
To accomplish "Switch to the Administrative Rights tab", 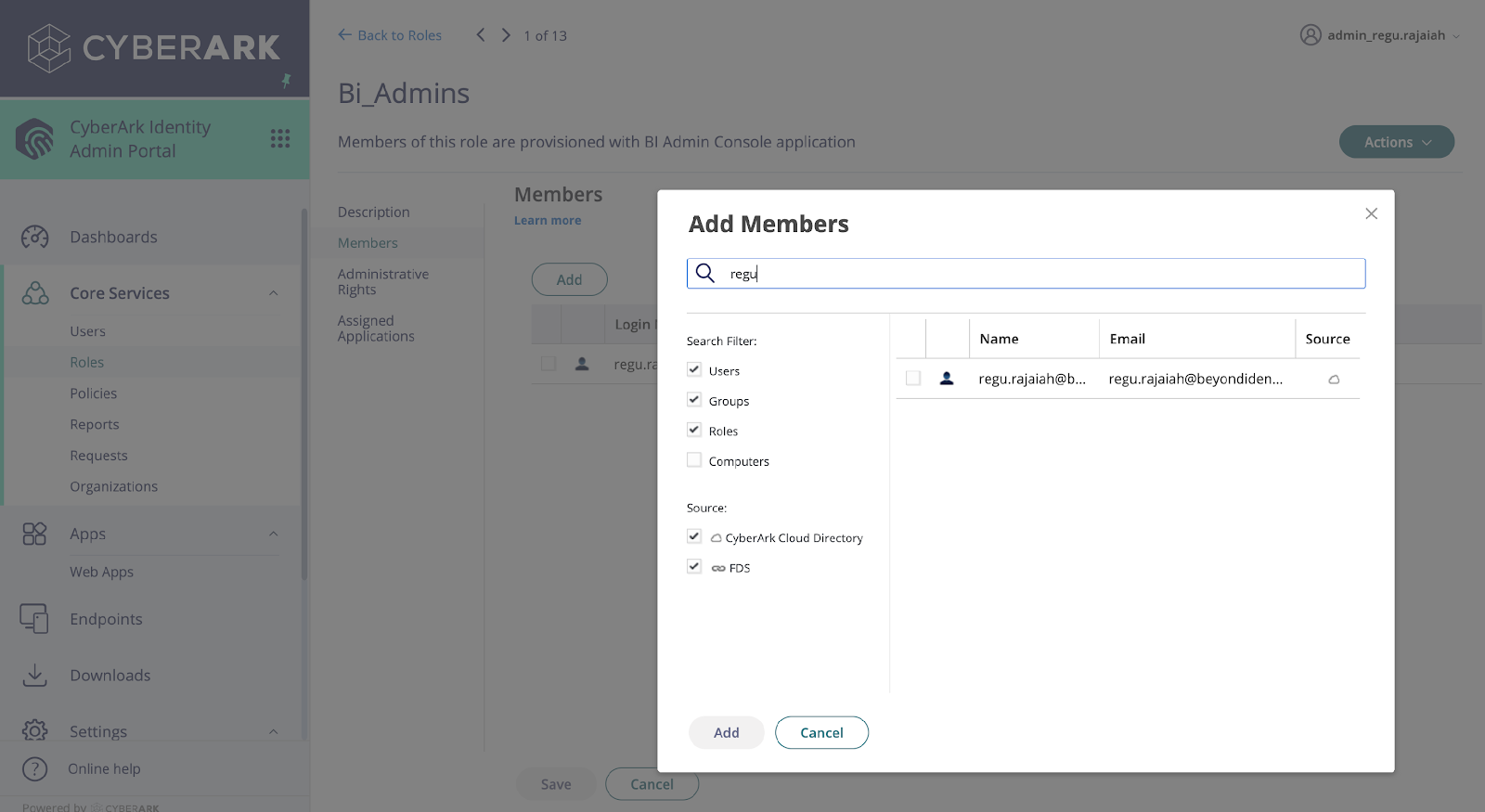I will click(382, 282).
